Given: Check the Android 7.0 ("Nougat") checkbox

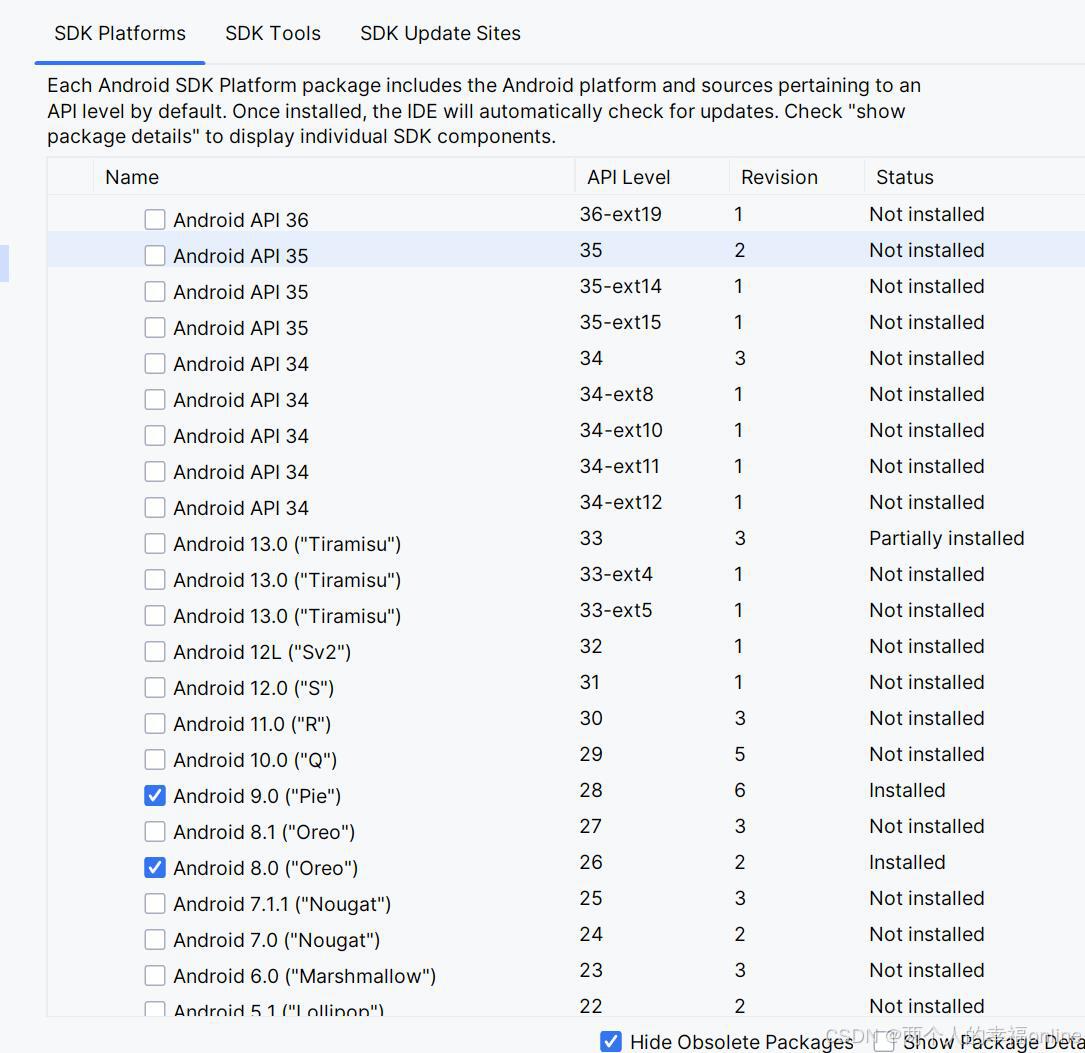Looking at the screenshot, I should 155,939.
